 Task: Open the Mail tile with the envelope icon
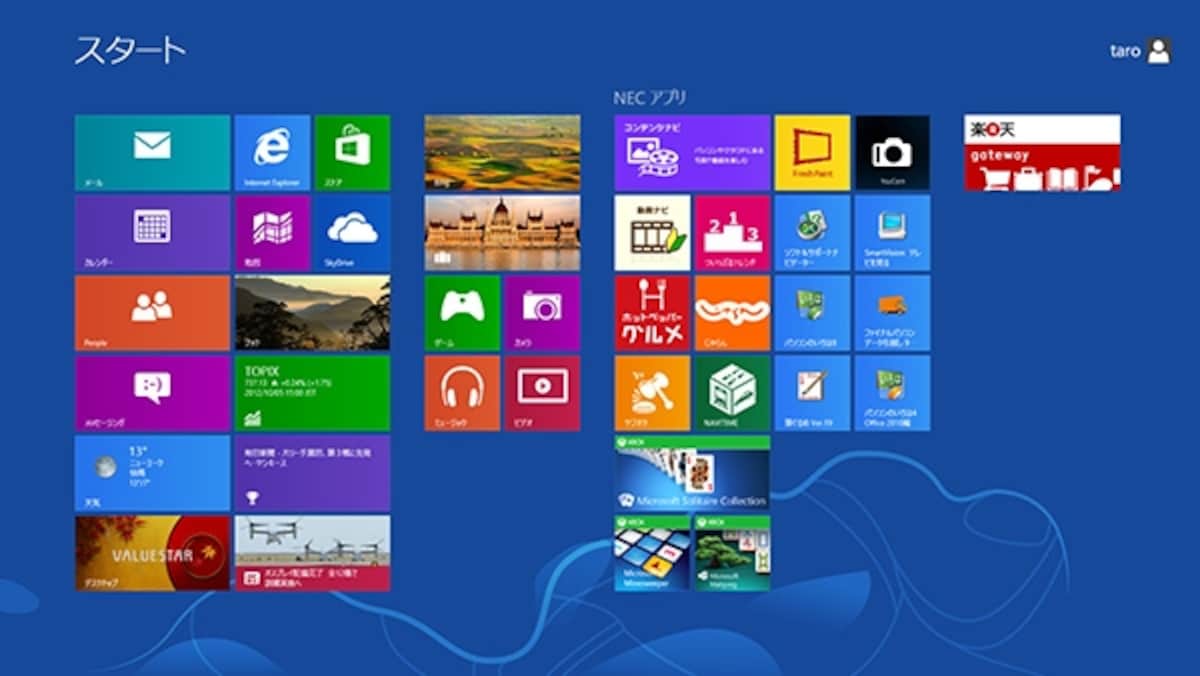tap(152, 152)
